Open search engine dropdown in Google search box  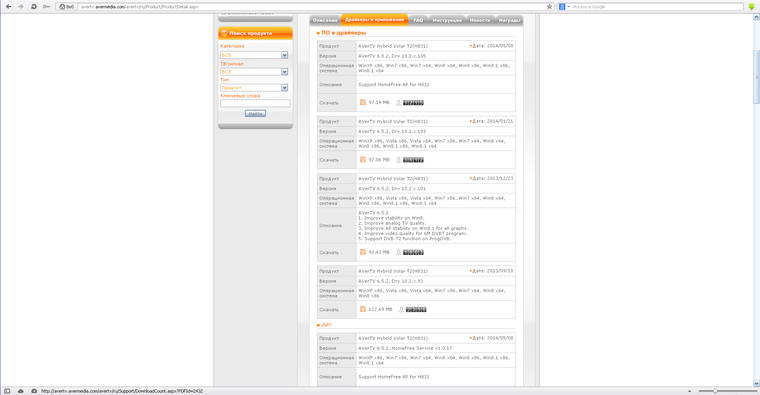tap(564, 7)
